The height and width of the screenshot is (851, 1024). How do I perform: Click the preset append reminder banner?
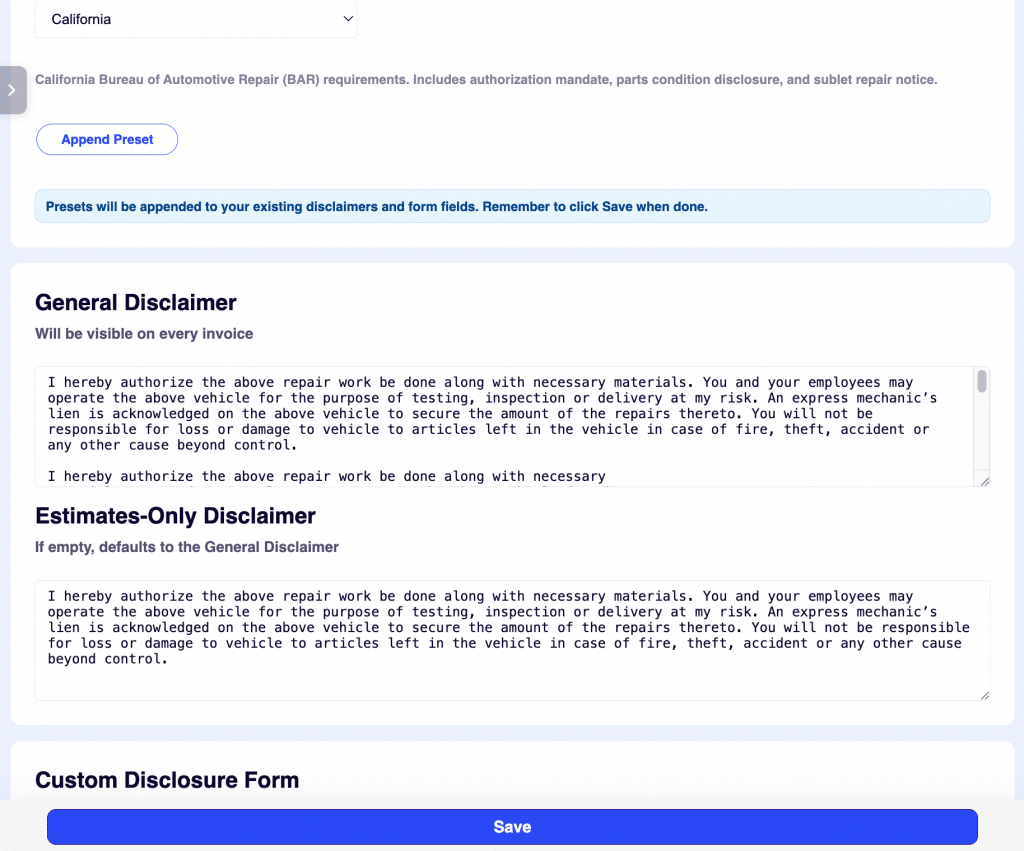512,206
